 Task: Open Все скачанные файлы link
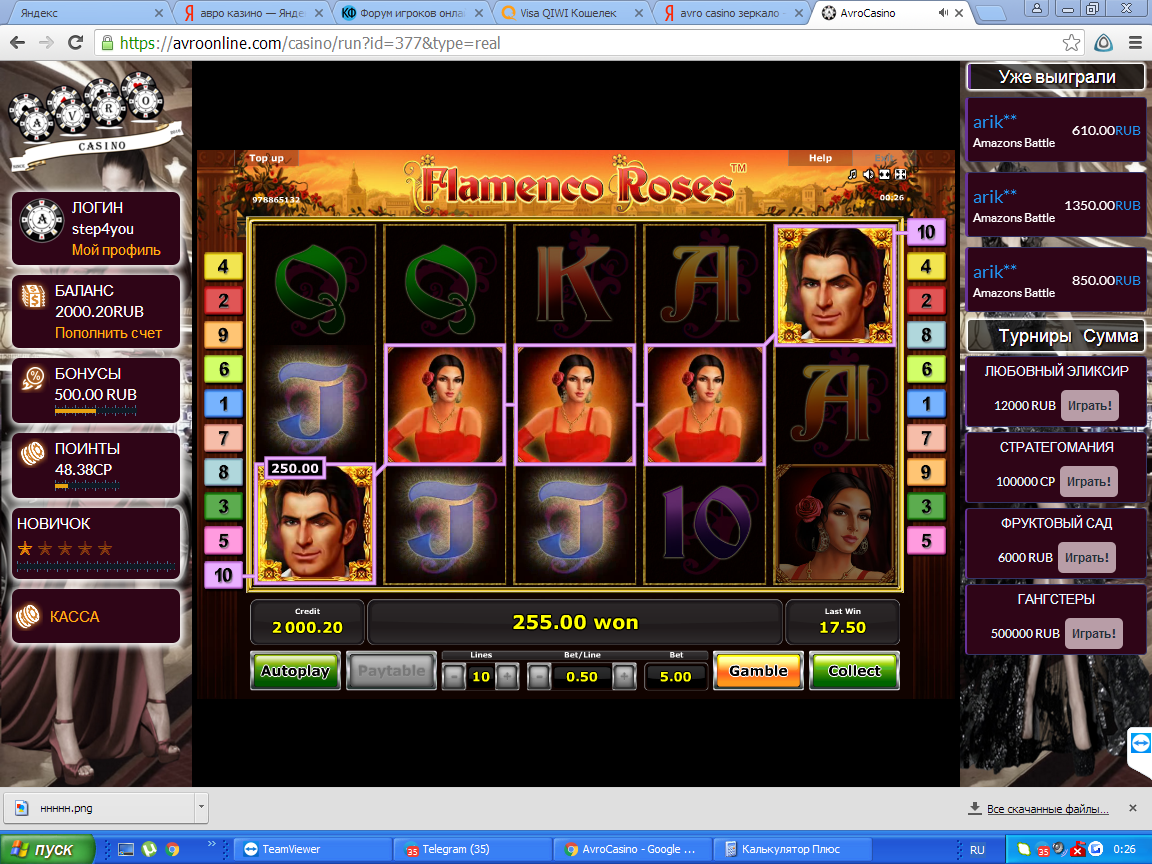1048,809
